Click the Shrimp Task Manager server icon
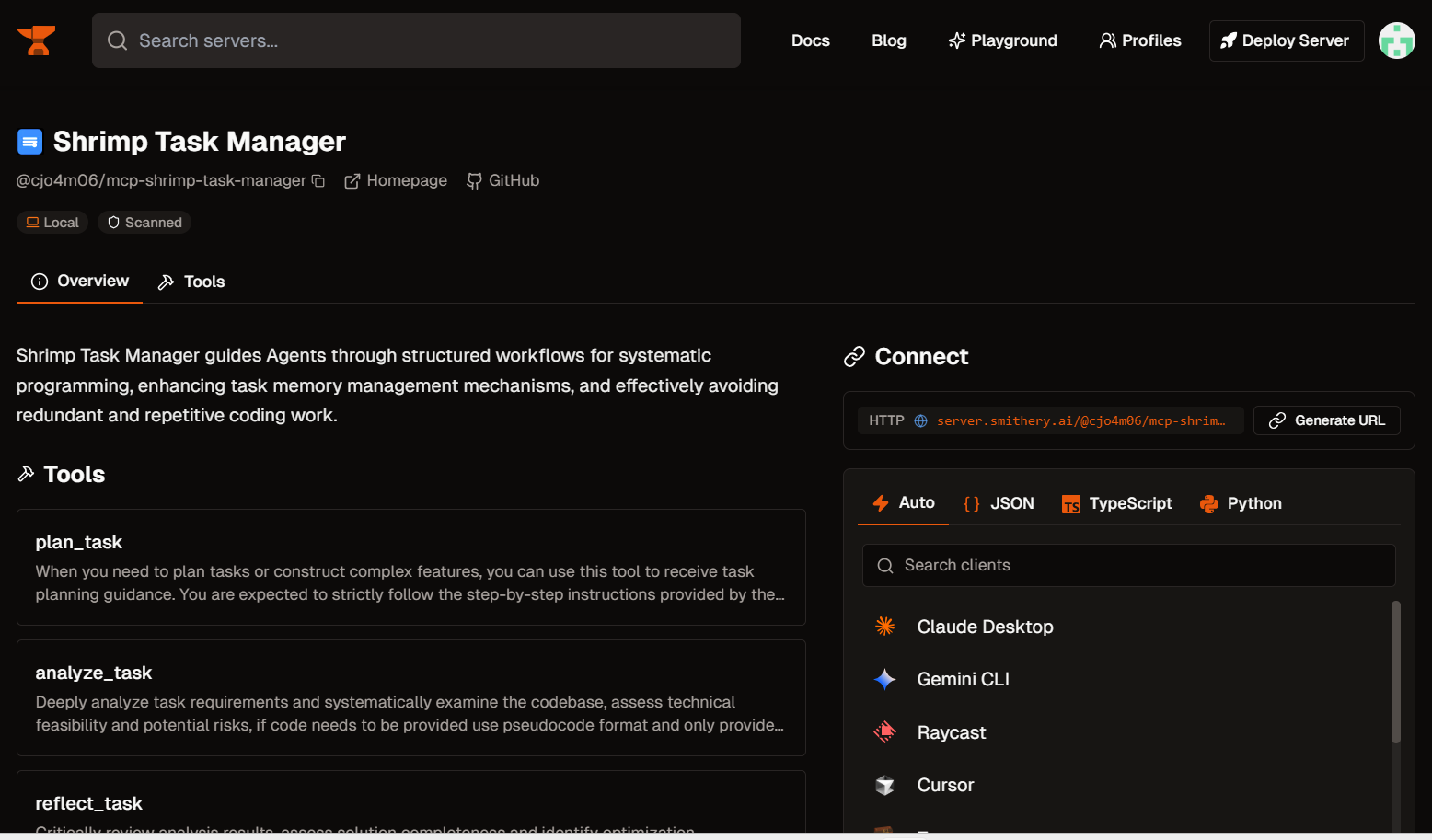The image size is (1432, 840). point(29,142)
